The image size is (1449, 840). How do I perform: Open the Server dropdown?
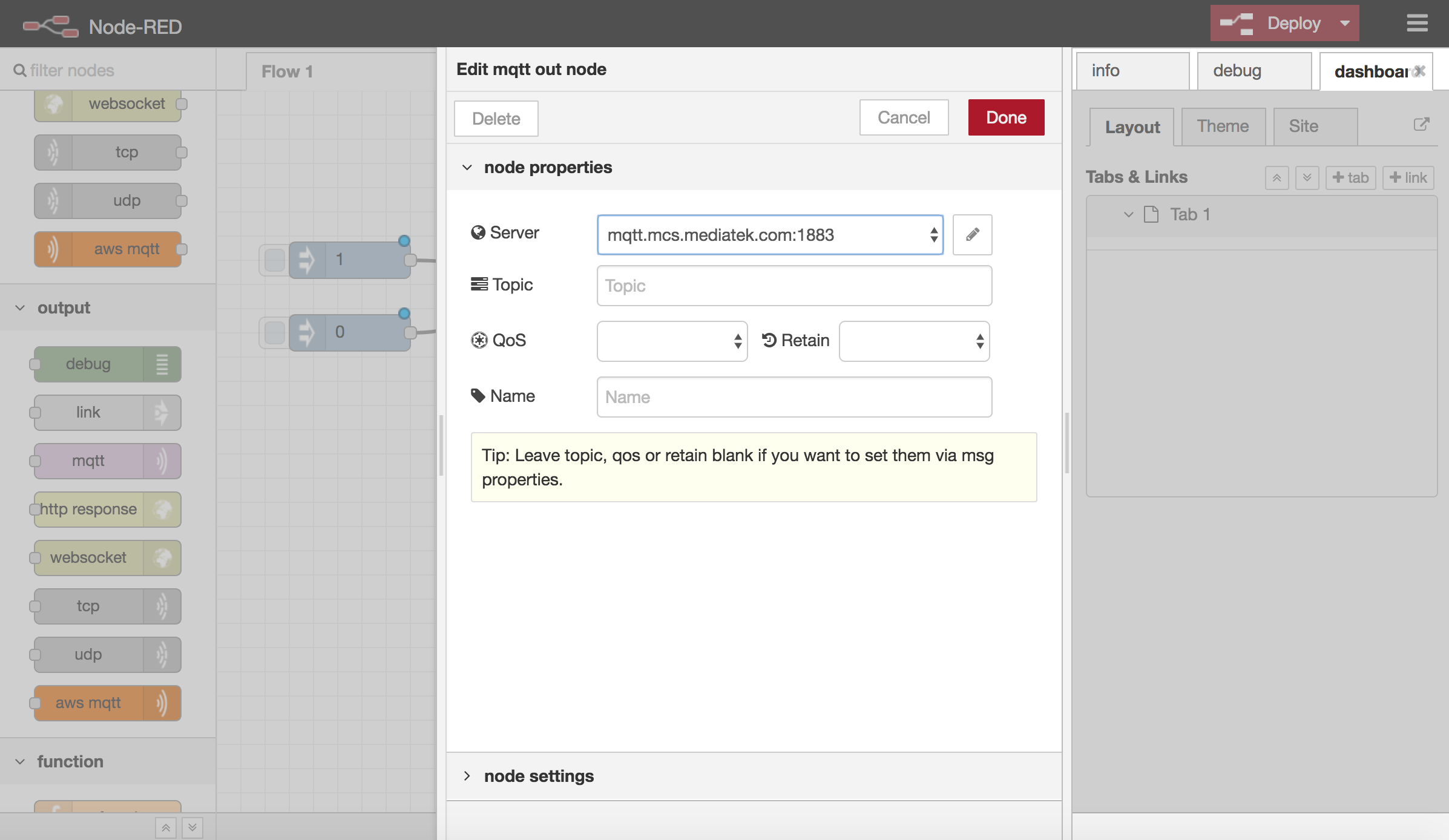pos(770,235)
